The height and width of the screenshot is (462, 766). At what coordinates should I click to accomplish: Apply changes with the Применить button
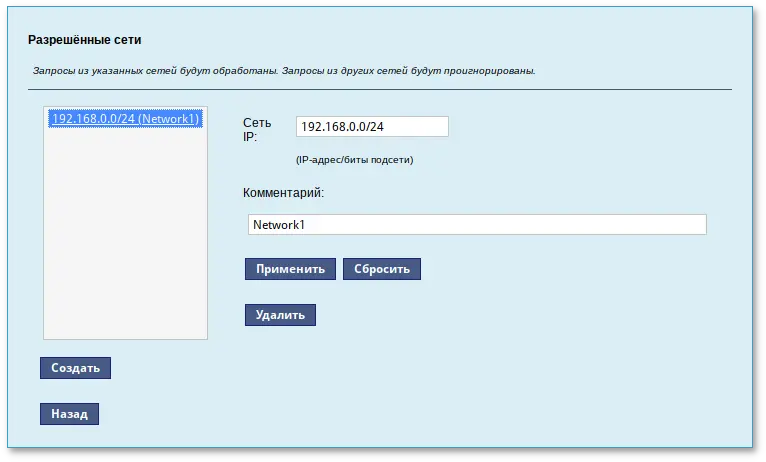coord(290,269)
